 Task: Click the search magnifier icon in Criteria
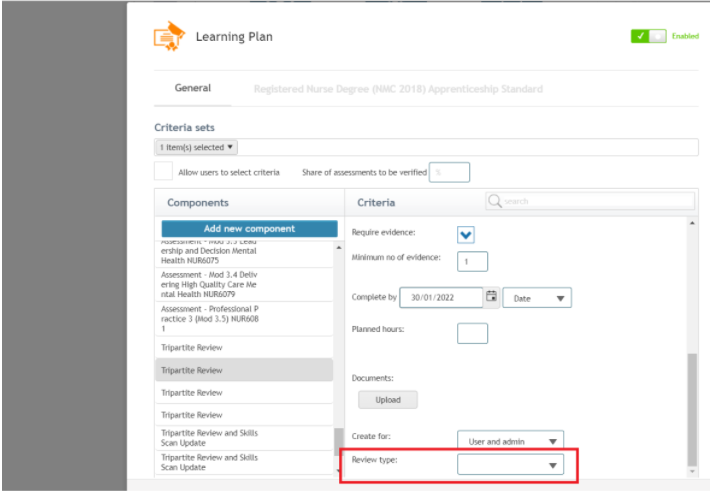pos(494,201)
